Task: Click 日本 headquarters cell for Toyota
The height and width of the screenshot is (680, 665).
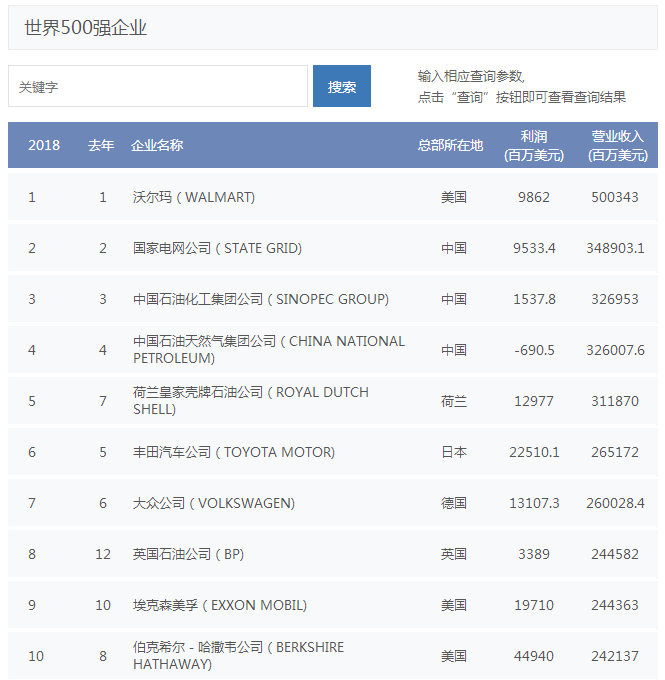Action: click(454, 452)
